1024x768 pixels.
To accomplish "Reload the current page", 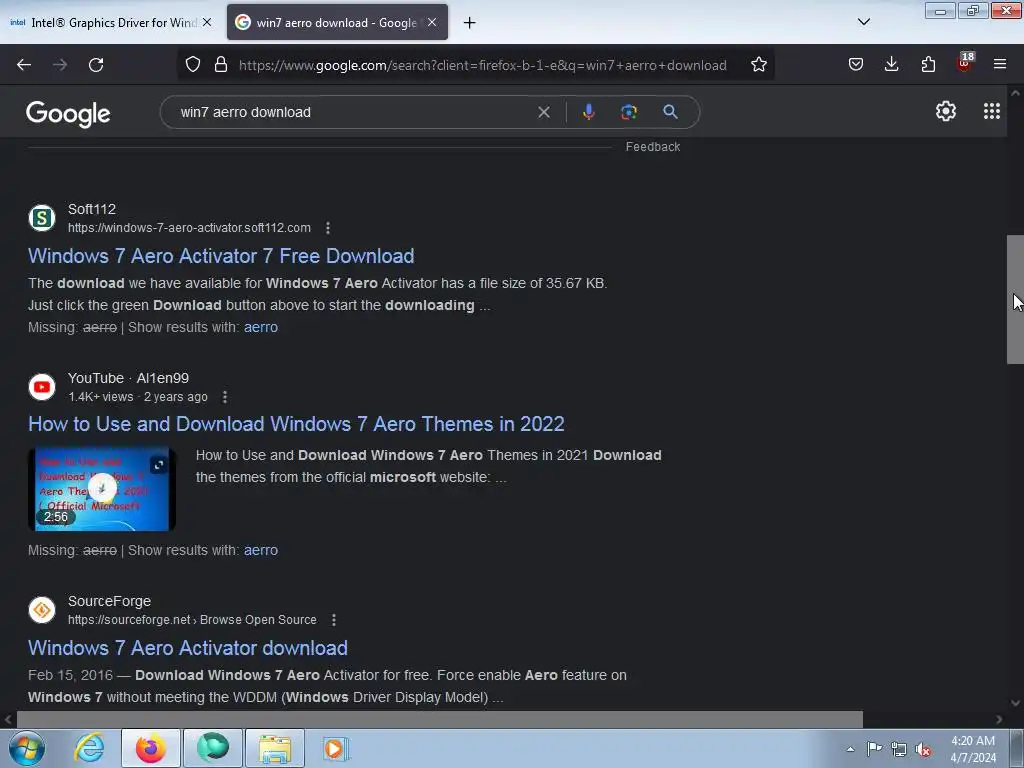I will click(96, 65).
